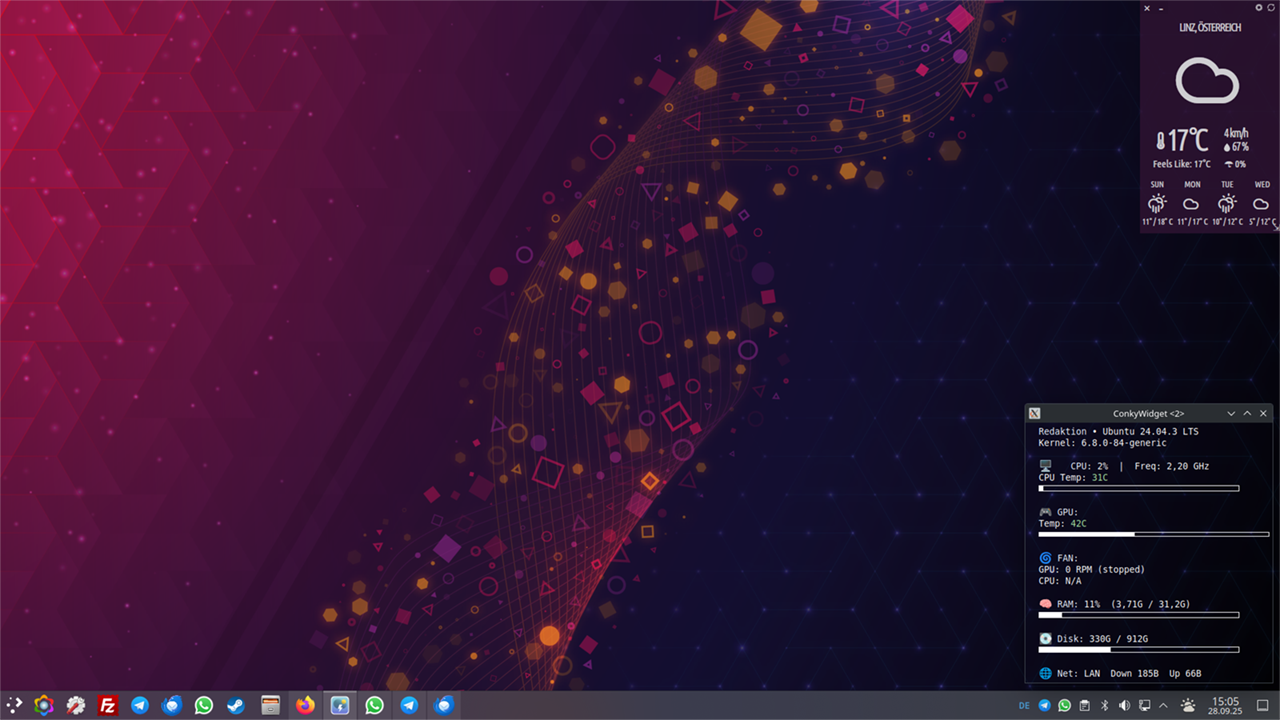Click the RAM usage bar
The image size is (1280, 720).
(1139, 615)
